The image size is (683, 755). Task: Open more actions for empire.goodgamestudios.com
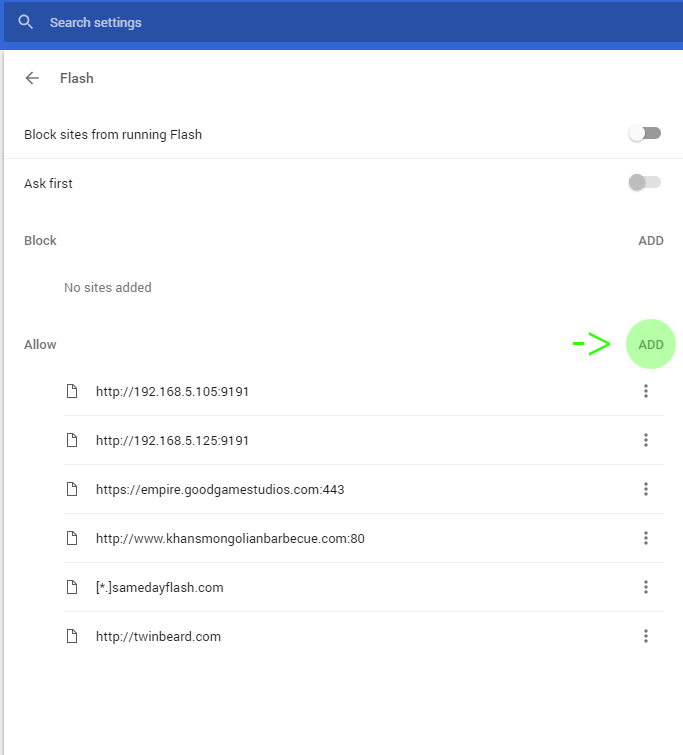[x=646, y=489]
